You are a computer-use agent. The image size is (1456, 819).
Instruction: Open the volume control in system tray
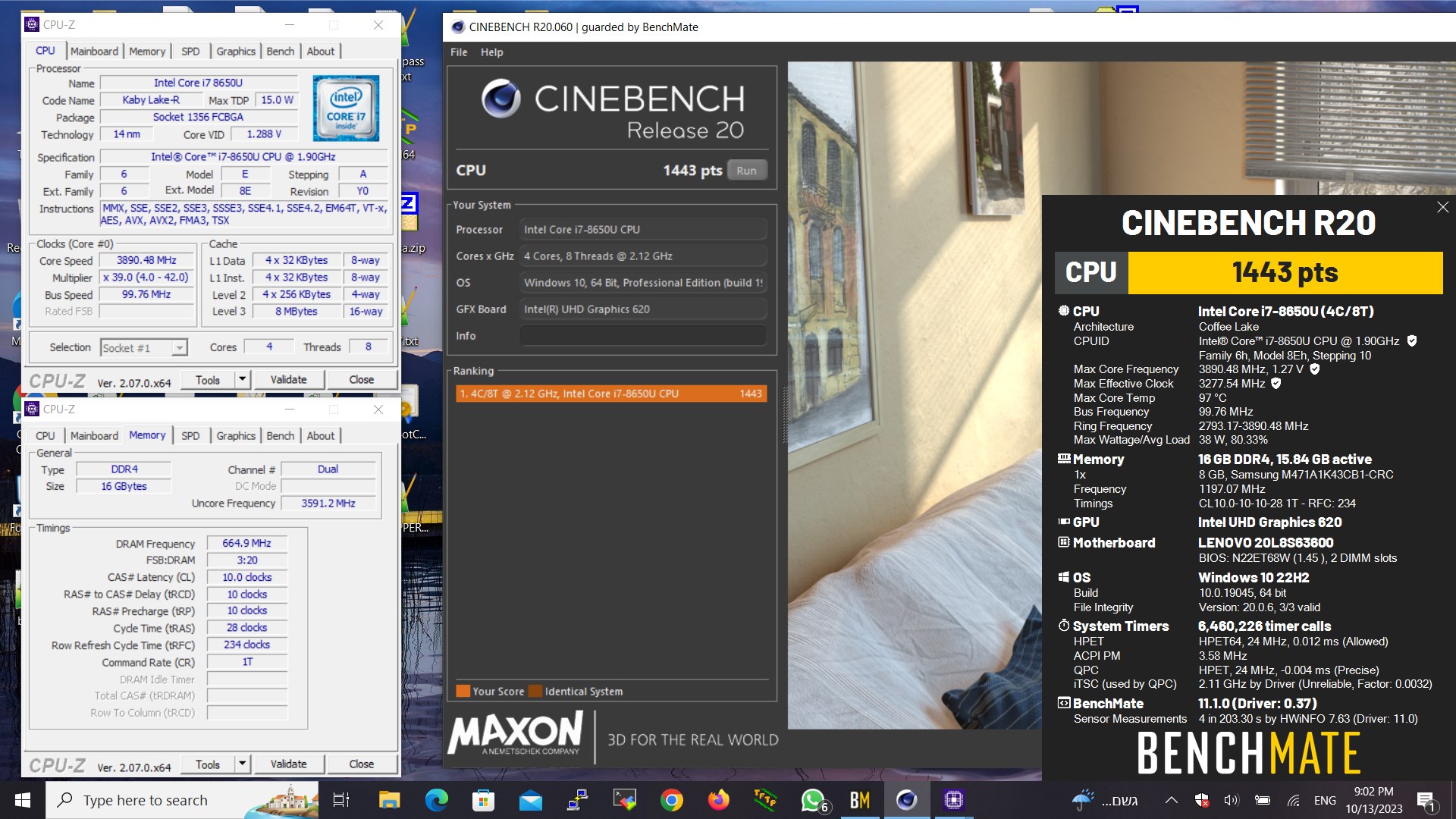coord(1231,800)
